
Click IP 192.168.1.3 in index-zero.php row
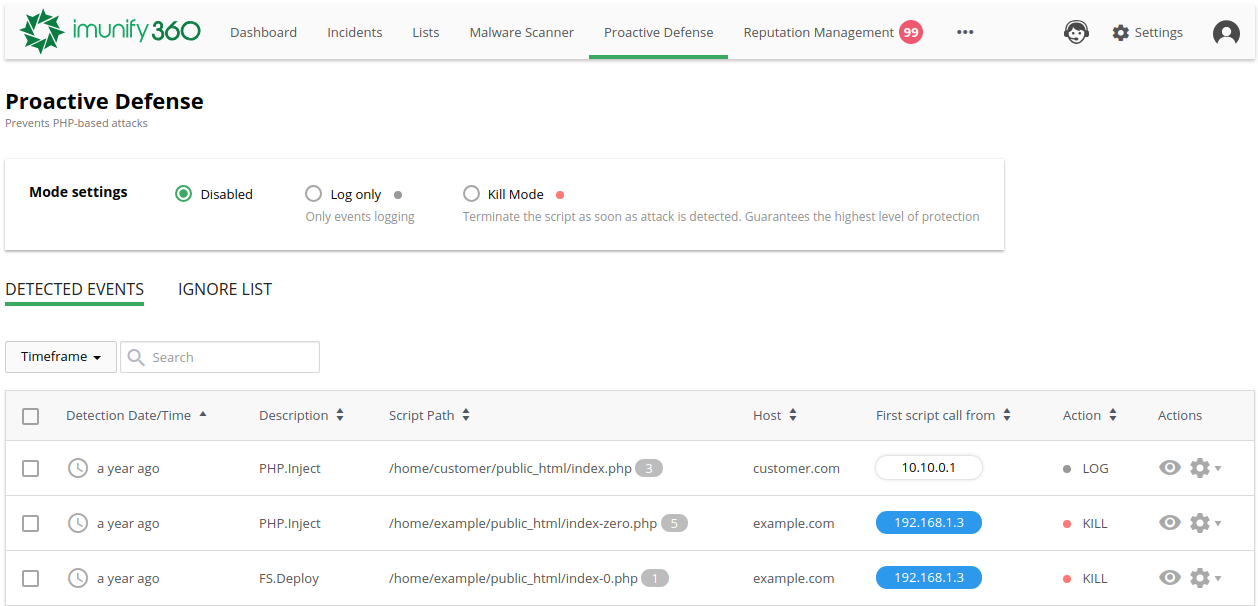point(929,523)
